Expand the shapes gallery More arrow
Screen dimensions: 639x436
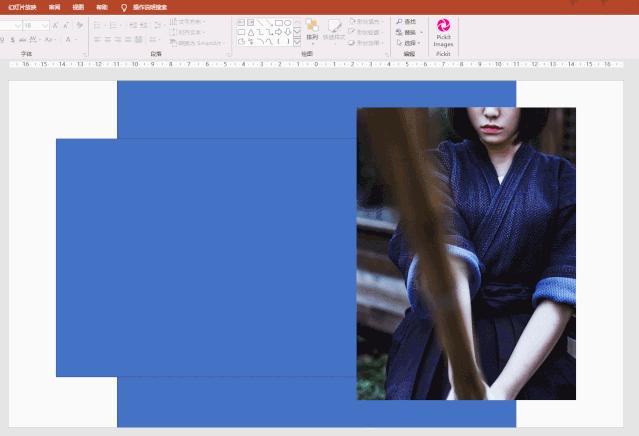coord(297,42)
